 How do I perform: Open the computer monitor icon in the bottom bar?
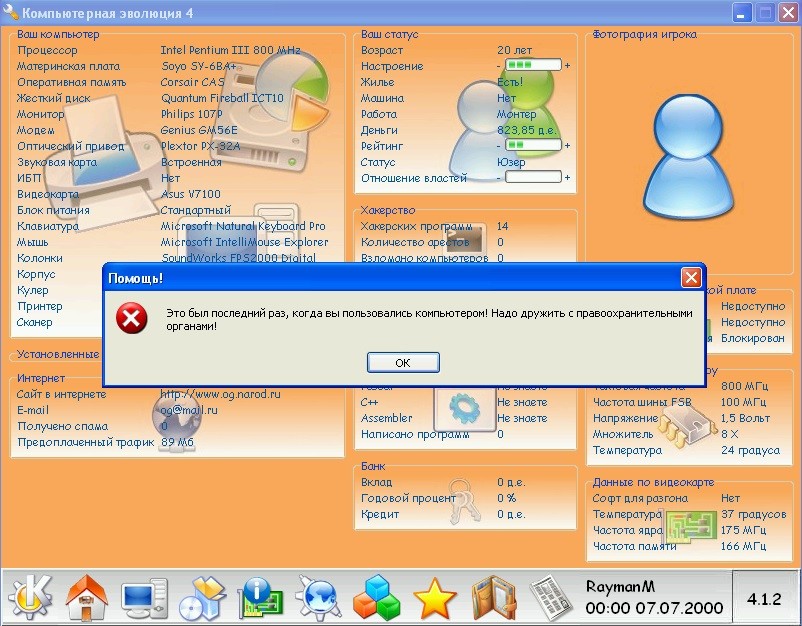pos(145,598)
